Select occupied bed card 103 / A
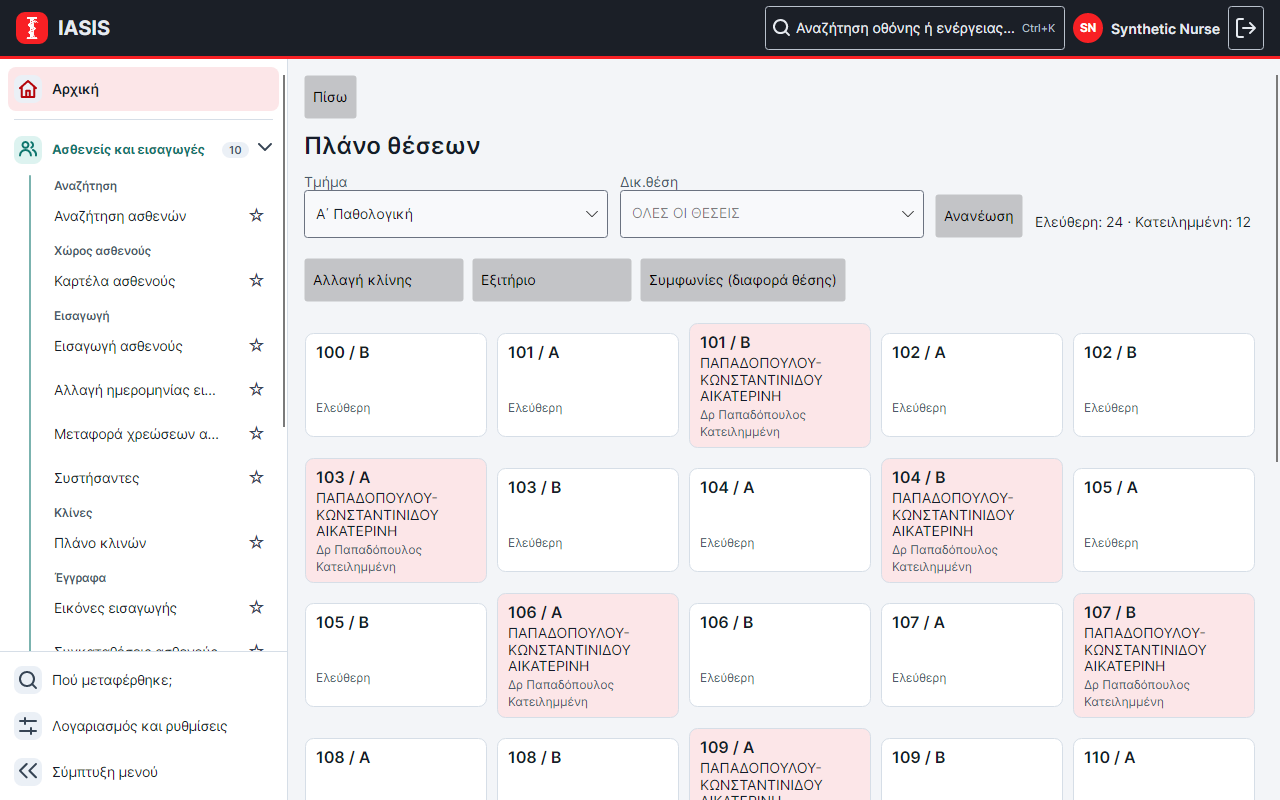Viewport: 1280px width, 800px height. [396, 520]
